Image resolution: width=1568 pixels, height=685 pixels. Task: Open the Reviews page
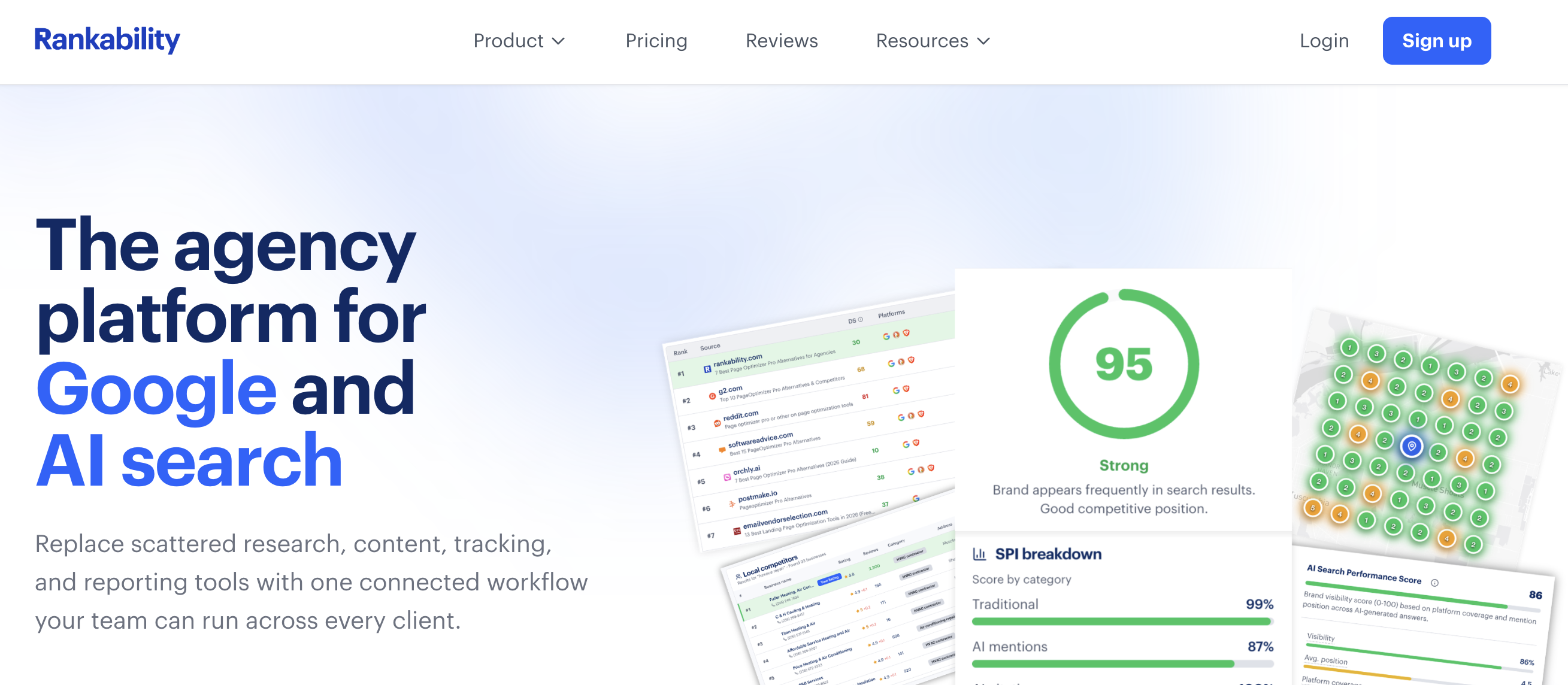(782, 41)
